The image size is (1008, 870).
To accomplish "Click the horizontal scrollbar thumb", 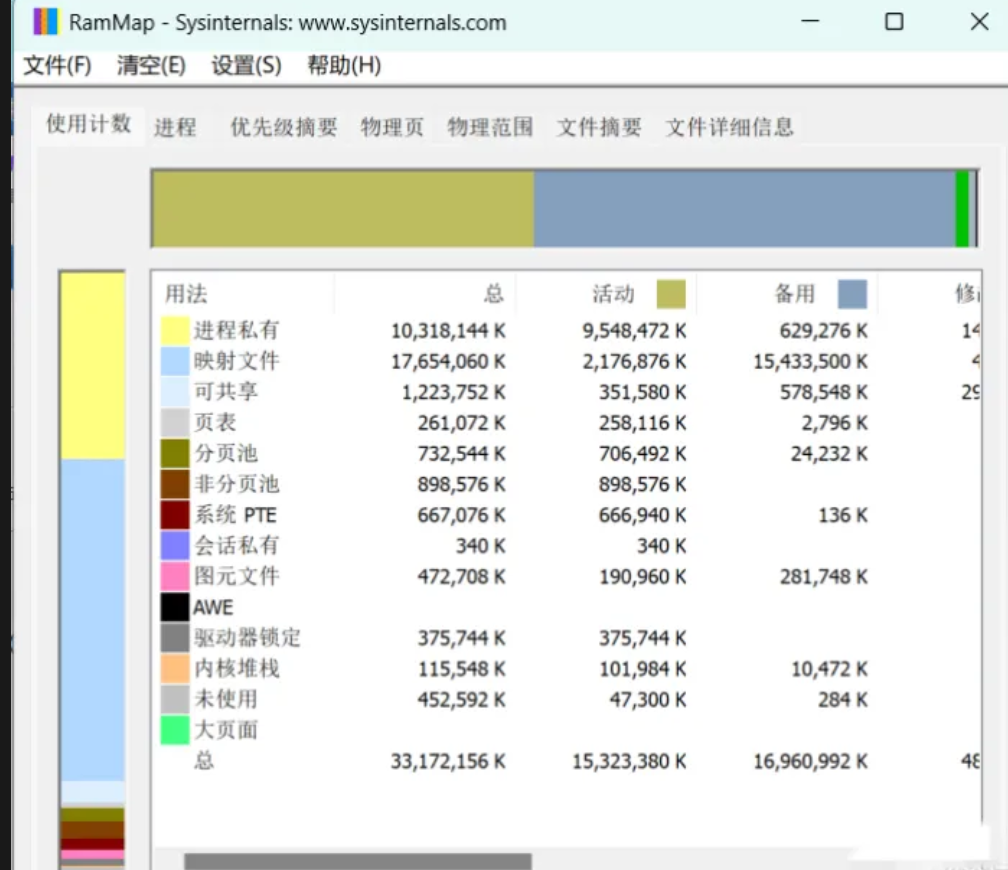I will pyautogui.click(x=357, y=862).
